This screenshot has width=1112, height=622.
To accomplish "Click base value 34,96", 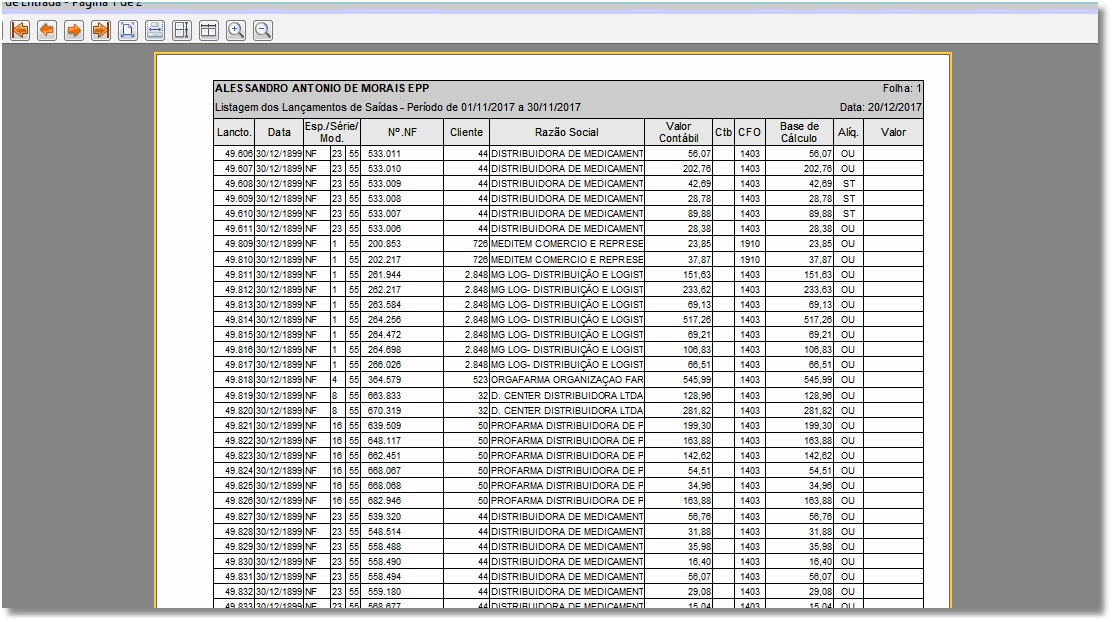I will point(820,486).
